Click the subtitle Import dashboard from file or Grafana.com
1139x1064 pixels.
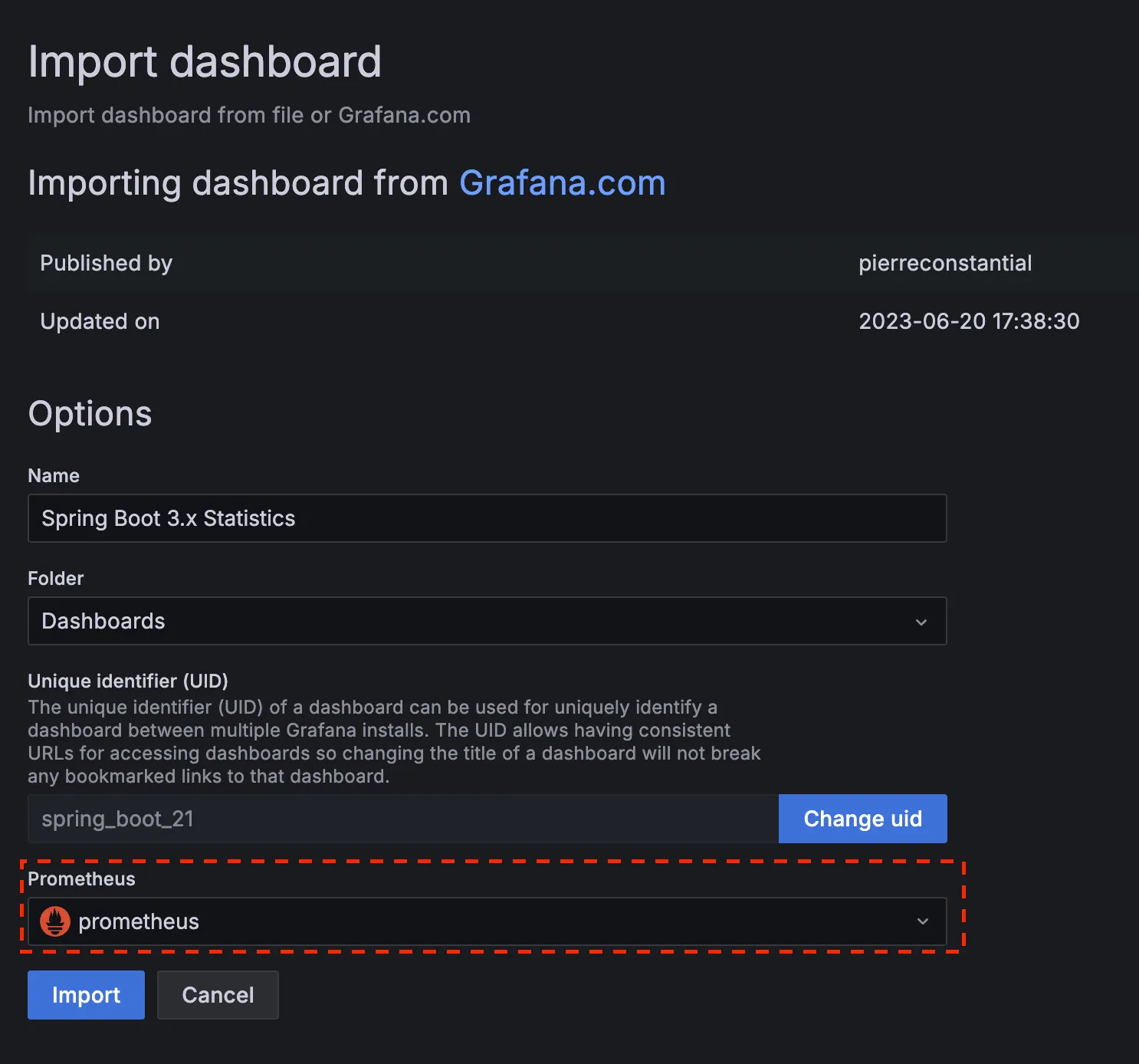(249, 115)
